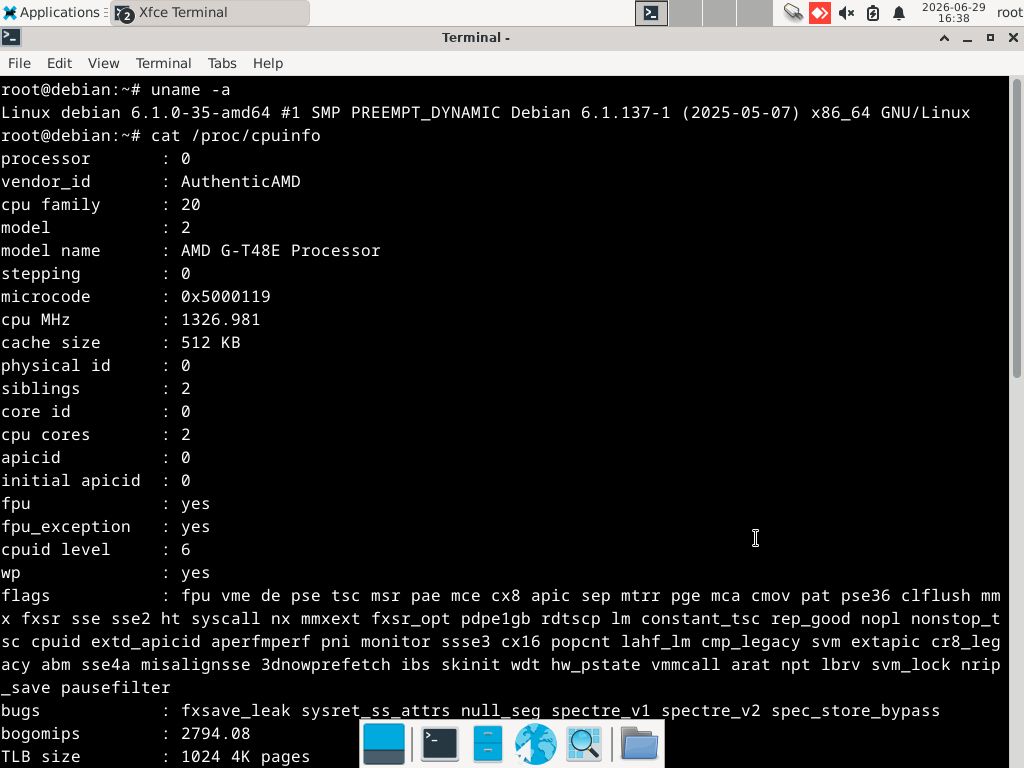
Task: Click the date and time clock
Action: 953,12
